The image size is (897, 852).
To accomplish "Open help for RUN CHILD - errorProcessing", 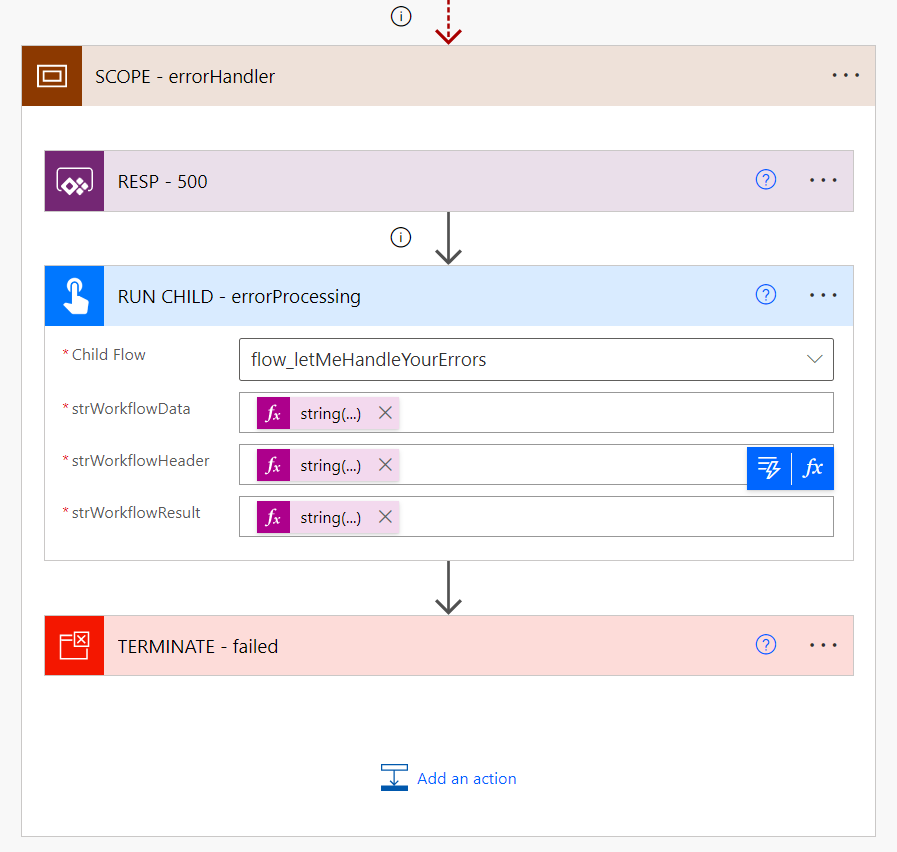I will [766, 295].
